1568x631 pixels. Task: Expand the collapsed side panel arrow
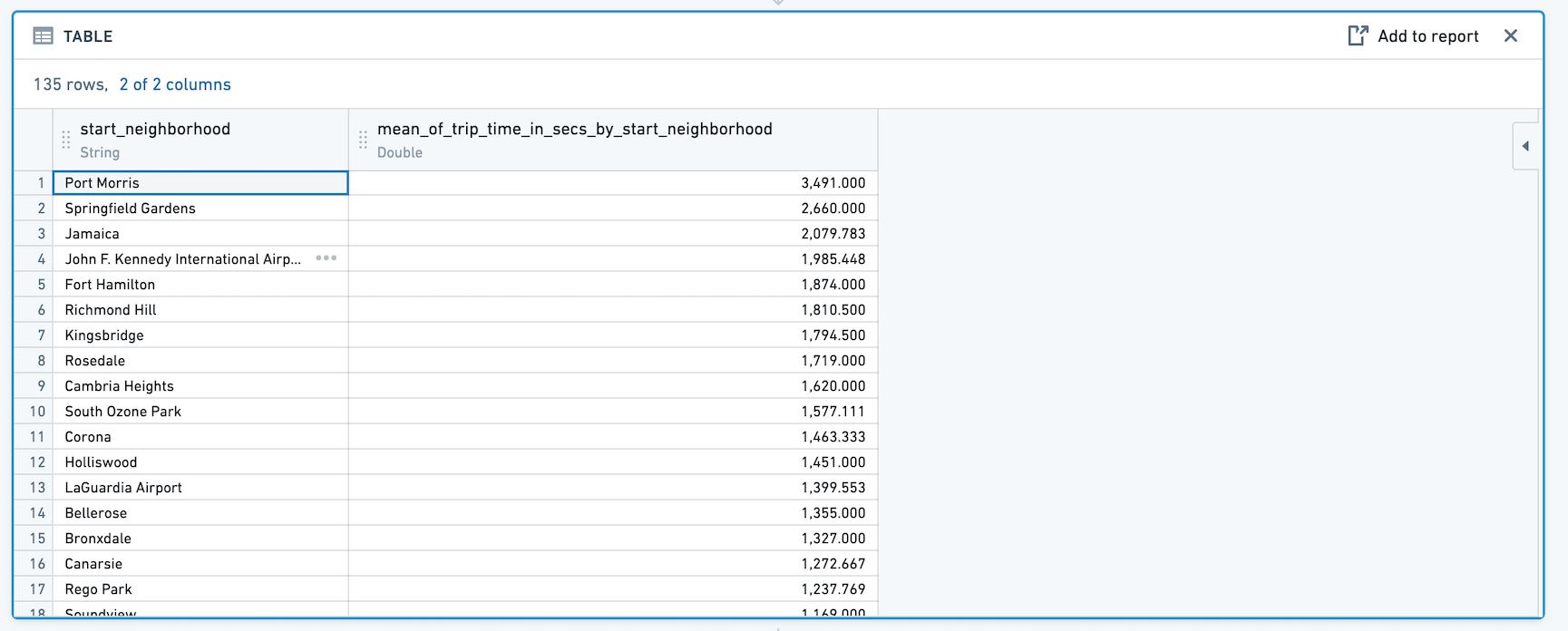click(1525, 146)
